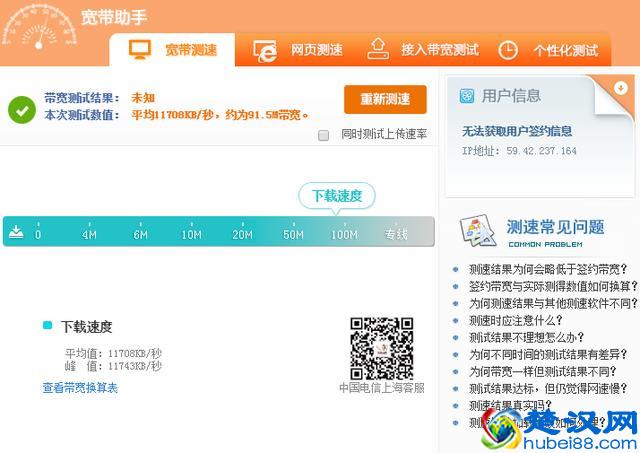Open the 查看带宽换算表 link
The image size is (640, 453).
(80, 387)
